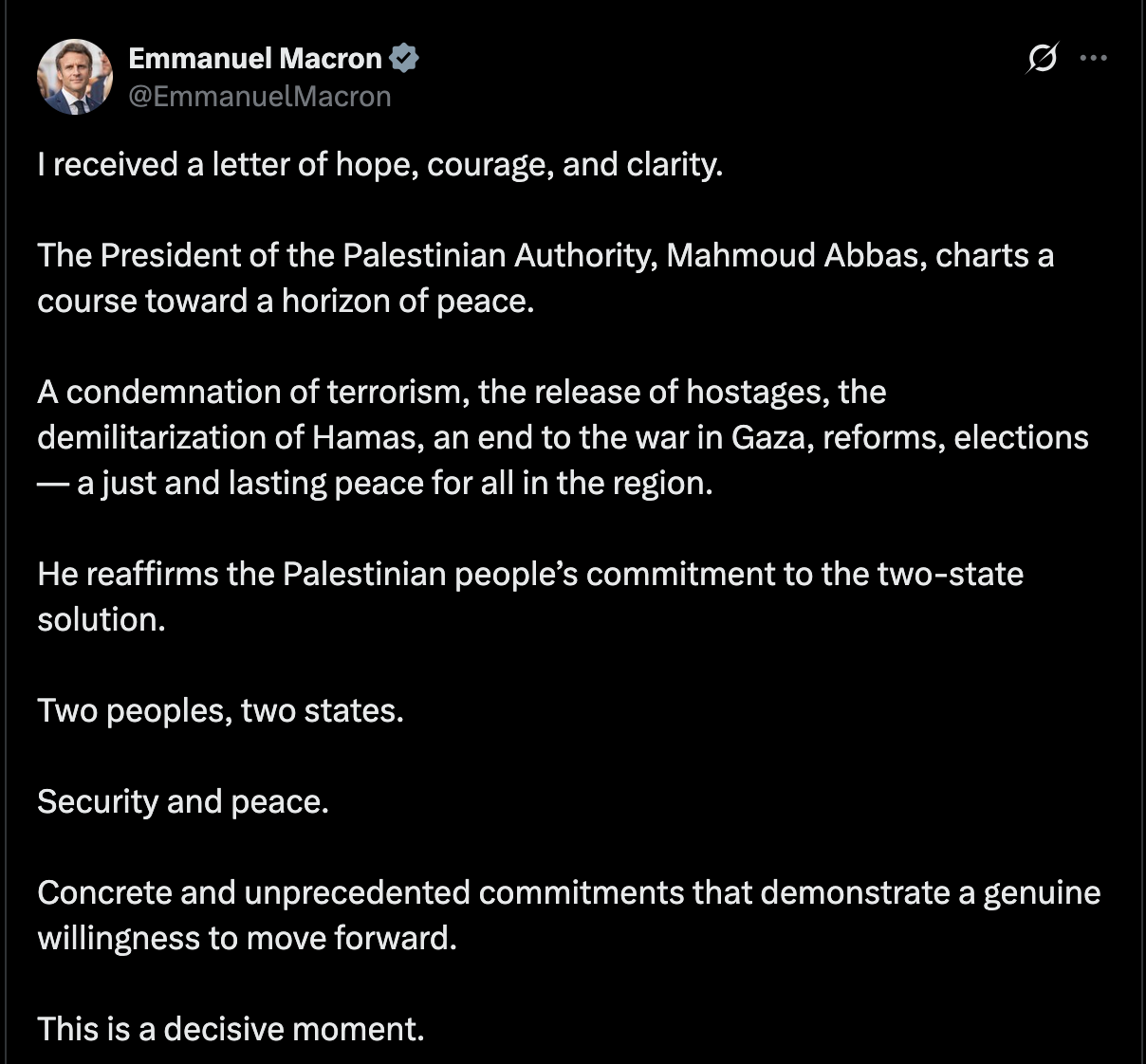
Task: Click the paragraph beginning "A condemnation of terrorism"
Action: tap(562, 437)
